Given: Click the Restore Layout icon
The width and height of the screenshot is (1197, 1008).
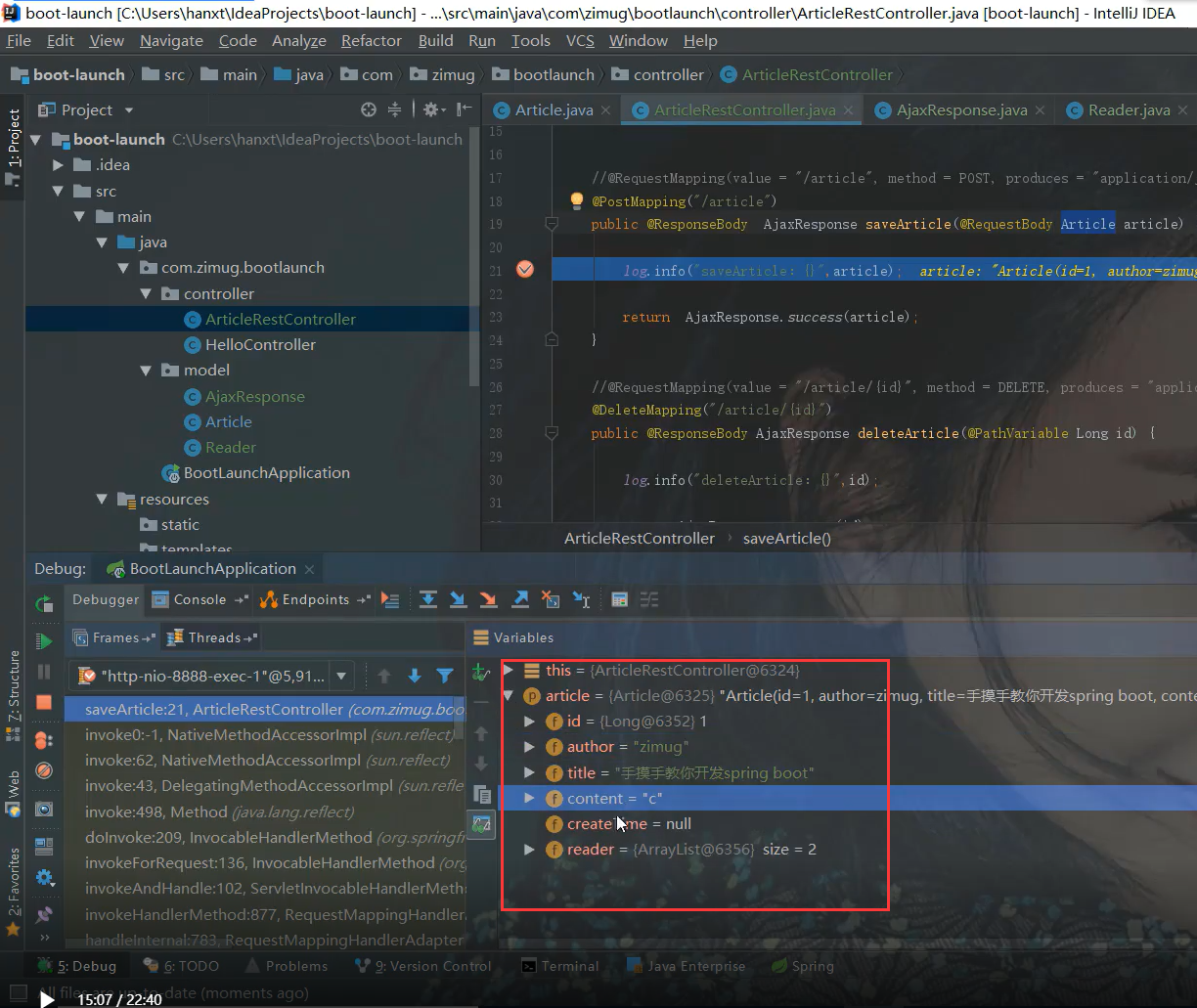Looking at the screenshot, I should pos(44,847).
